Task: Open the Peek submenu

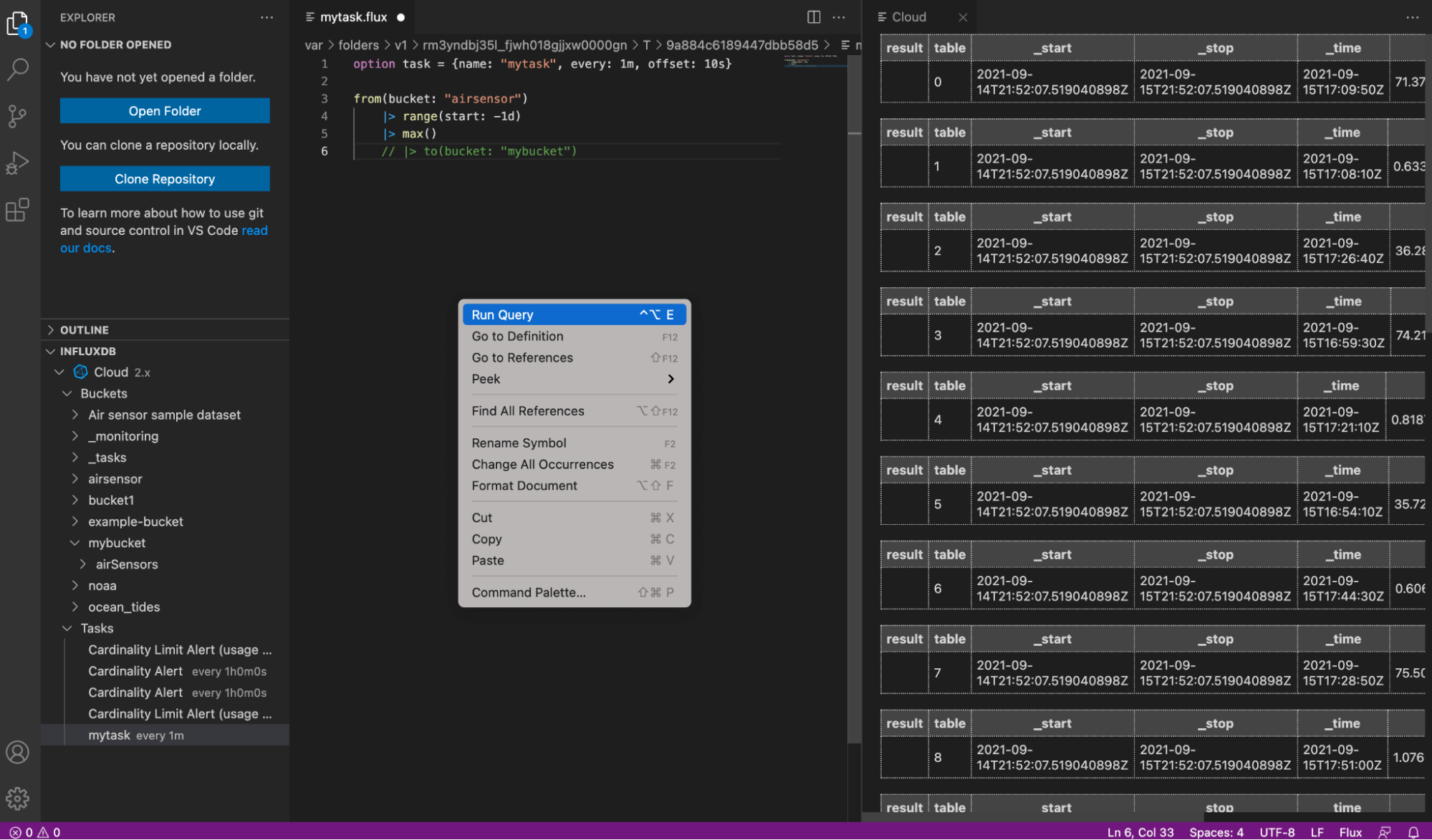Action: (x=574, y=380)
